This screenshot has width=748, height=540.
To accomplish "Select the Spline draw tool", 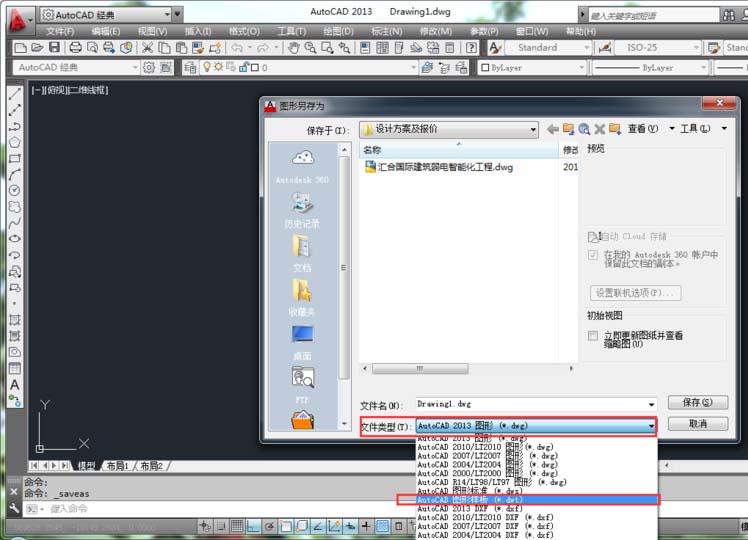I will [15, 223].
